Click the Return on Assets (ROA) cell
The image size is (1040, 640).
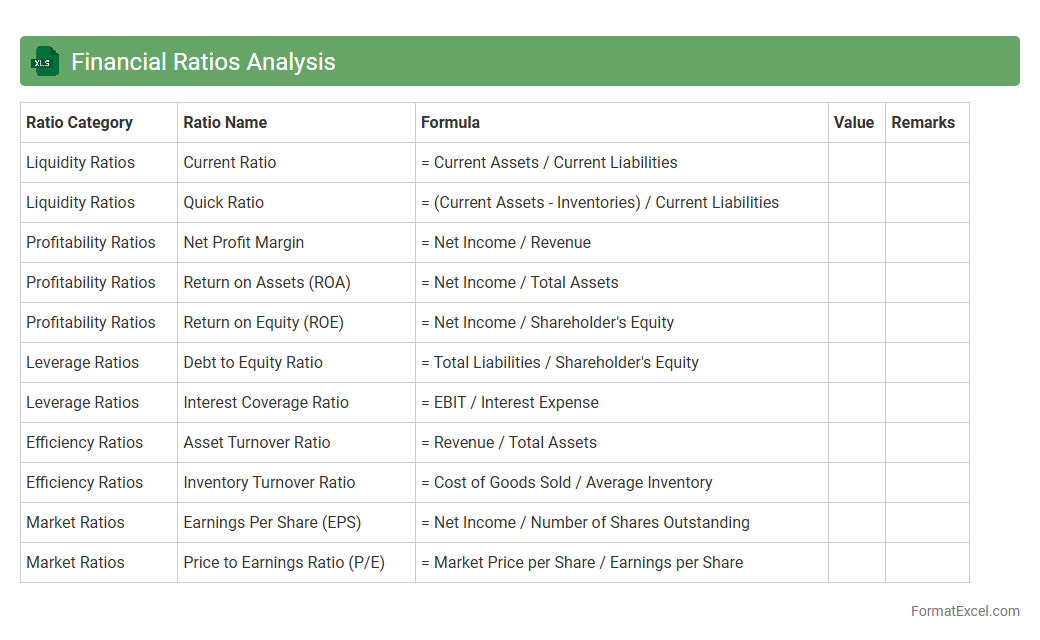pyautogui.click(x=267, y=283)
